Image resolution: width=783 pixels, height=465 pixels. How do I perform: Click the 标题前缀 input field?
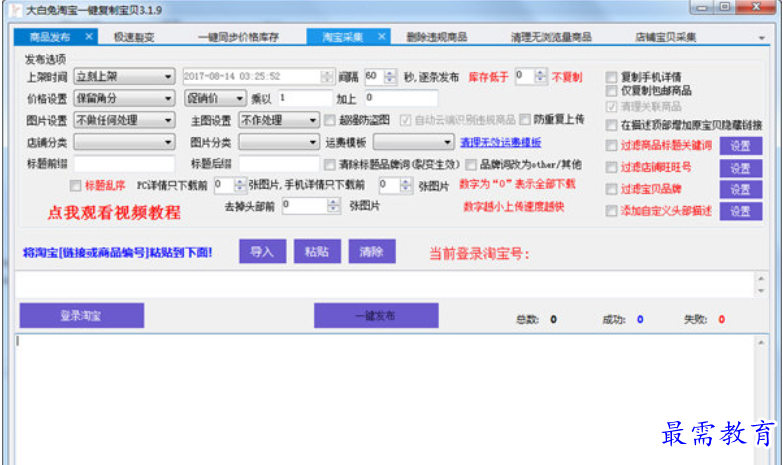[124, 164]
